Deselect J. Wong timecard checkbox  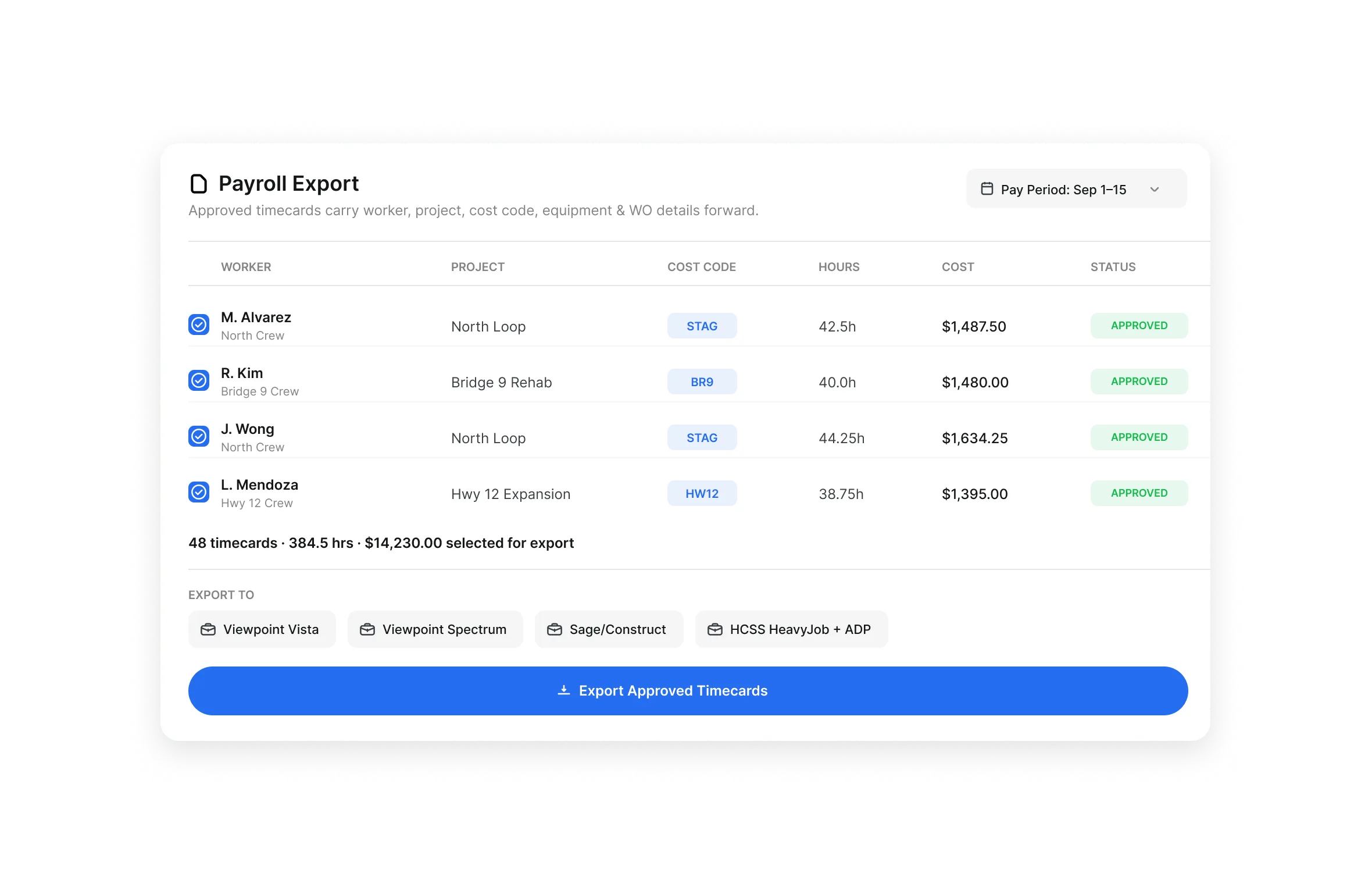pos(199,436)
